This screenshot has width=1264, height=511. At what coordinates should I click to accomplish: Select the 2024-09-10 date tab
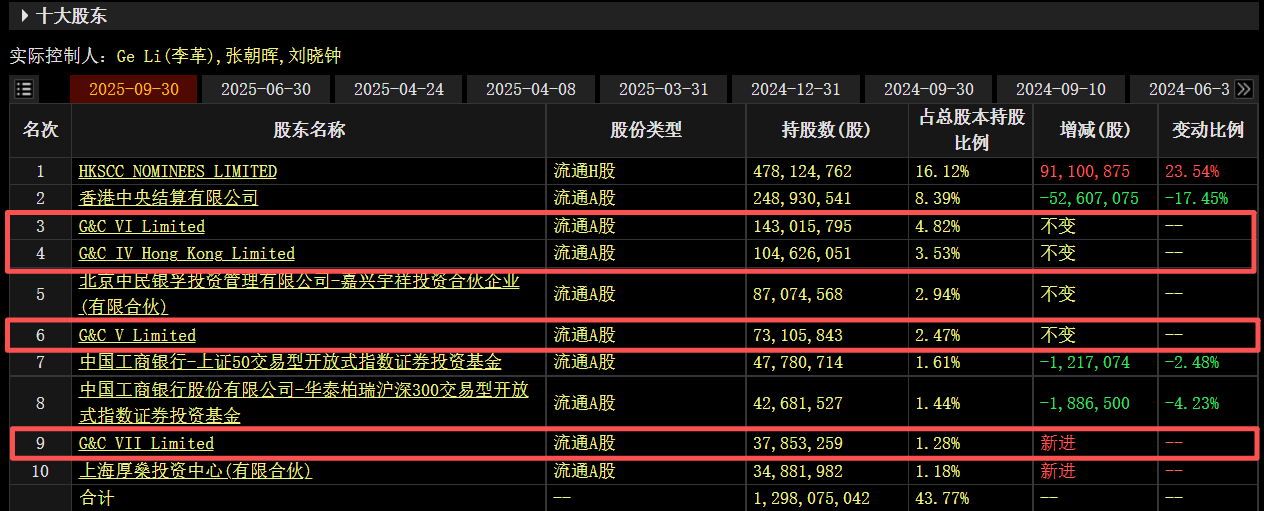pos(1061,89)
